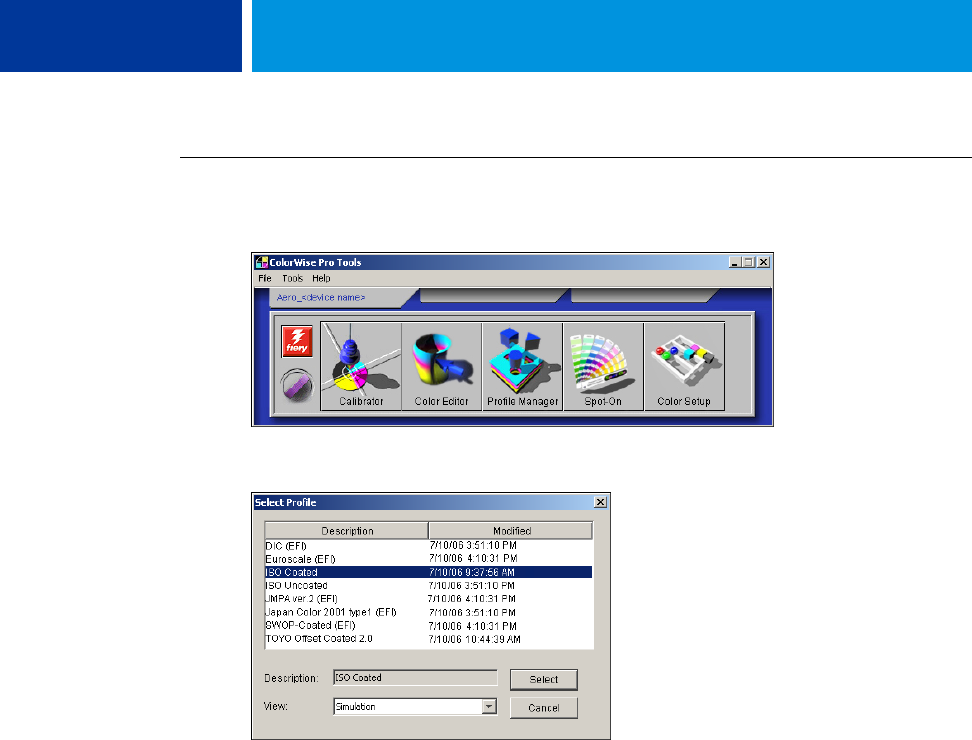Minimize the ColorWise Pro Tools window

[x=735, y=262]
